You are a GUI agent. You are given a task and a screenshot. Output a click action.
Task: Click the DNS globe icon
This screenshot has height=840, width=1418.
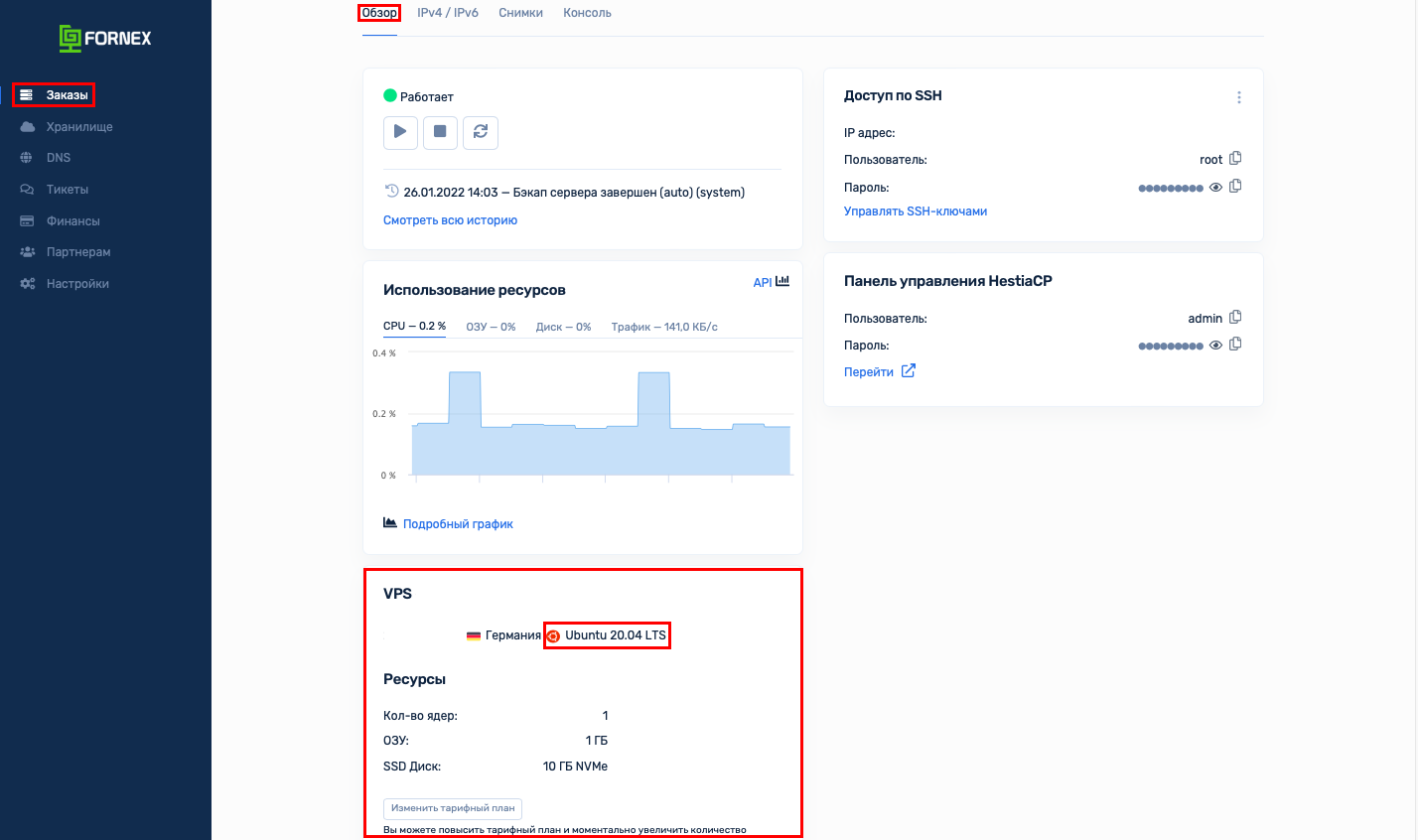27,158
